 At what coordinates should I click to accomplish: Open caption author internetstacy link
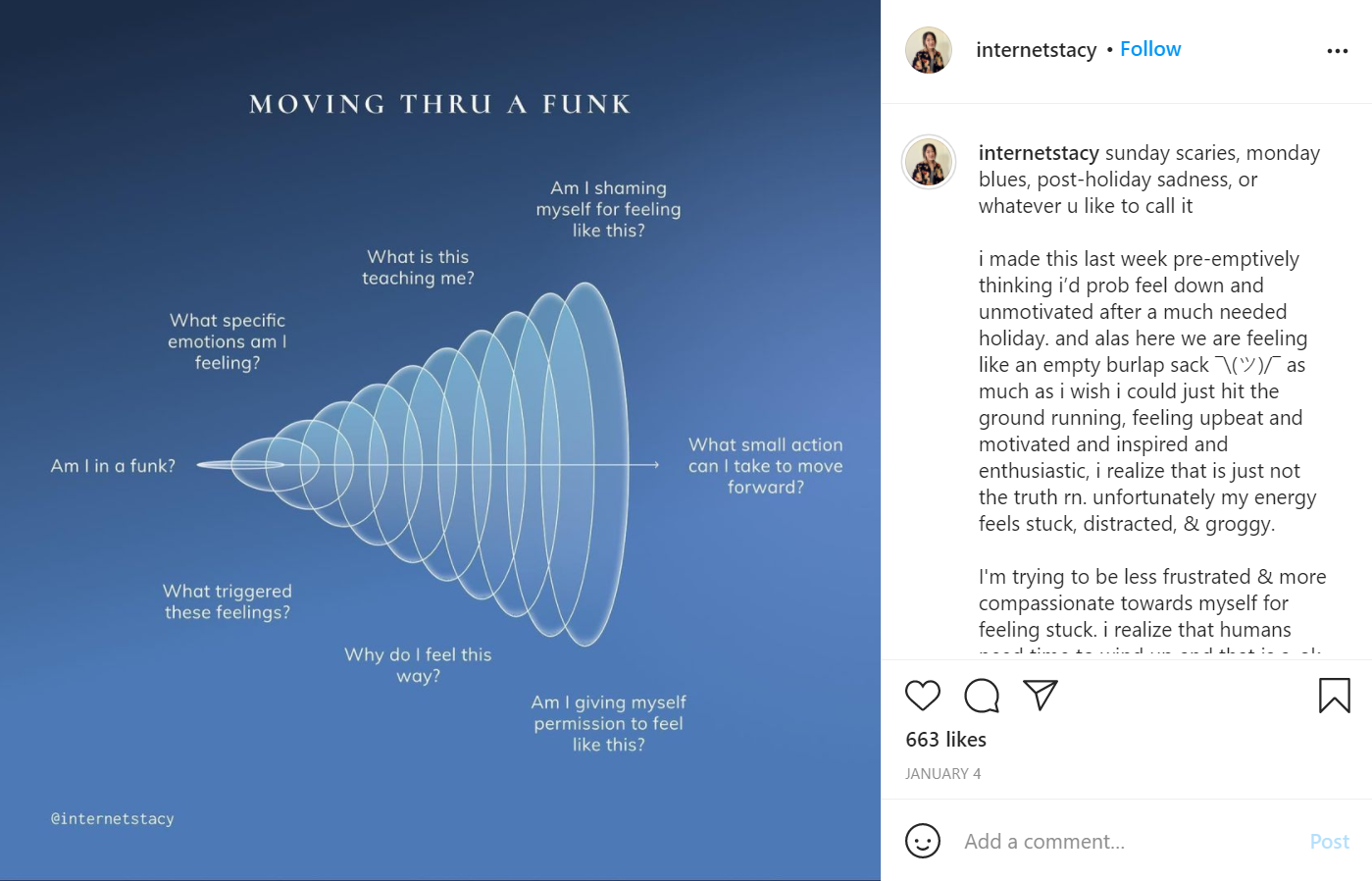click(1039, 153)
